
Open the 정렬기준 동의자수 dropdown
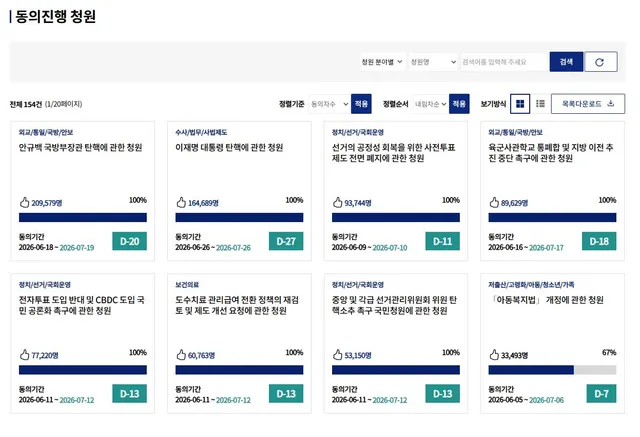point(329,104)
